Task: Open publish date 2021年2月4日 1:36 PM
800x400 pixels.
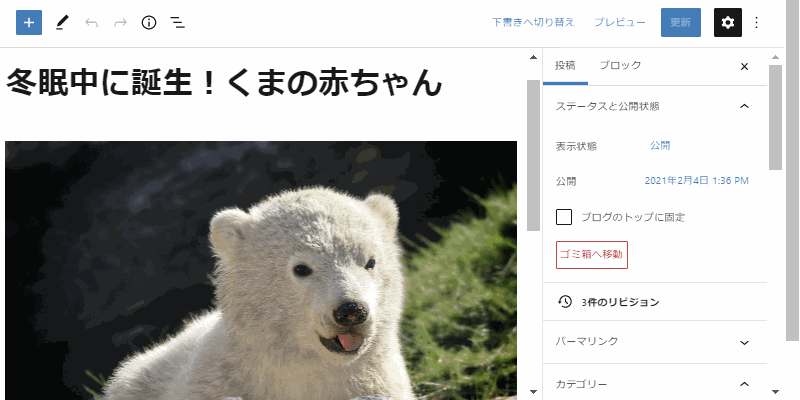Action: (x=696, y=181)
